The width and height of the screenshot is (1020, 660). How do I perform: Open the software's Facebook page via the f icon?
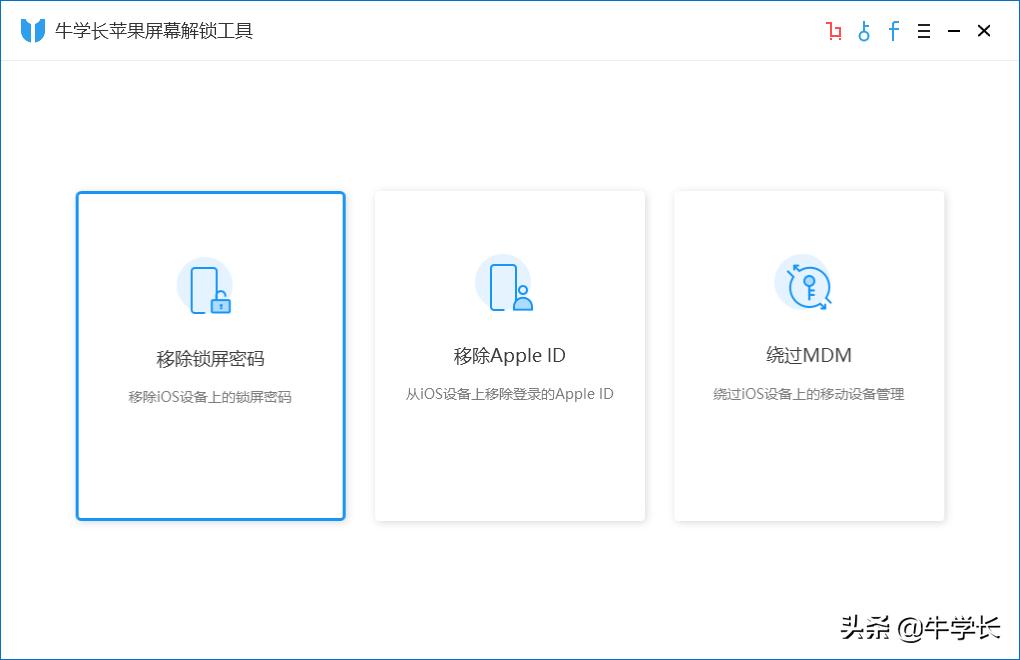click(893, 31)
